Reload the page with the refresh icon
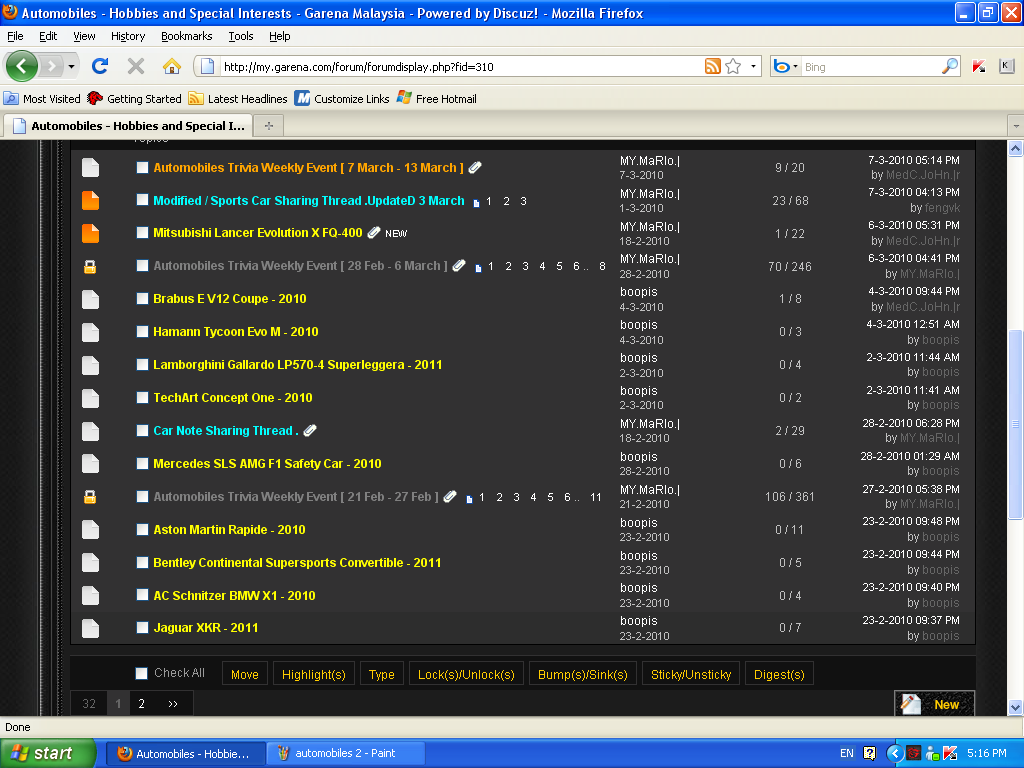 point(100,66)
